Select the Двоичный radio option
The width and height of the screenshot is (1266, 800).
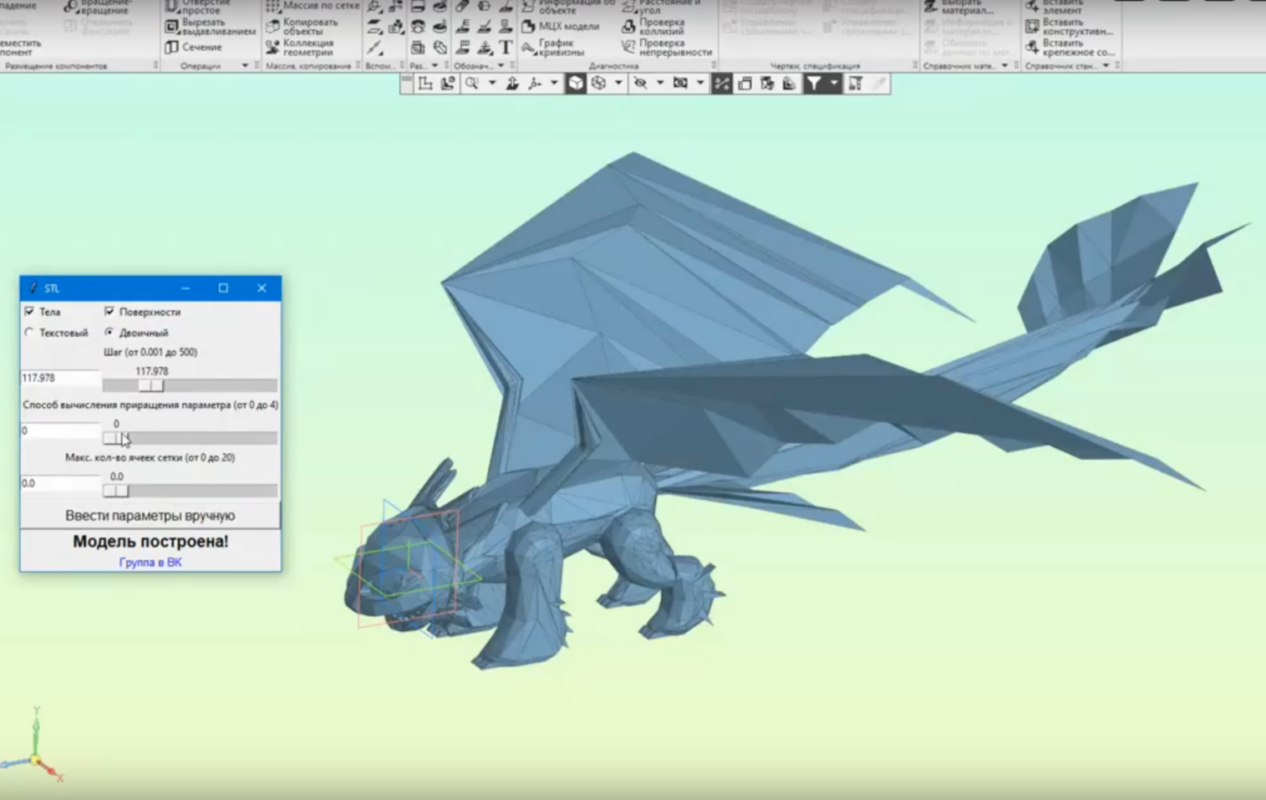coord(109,332)
